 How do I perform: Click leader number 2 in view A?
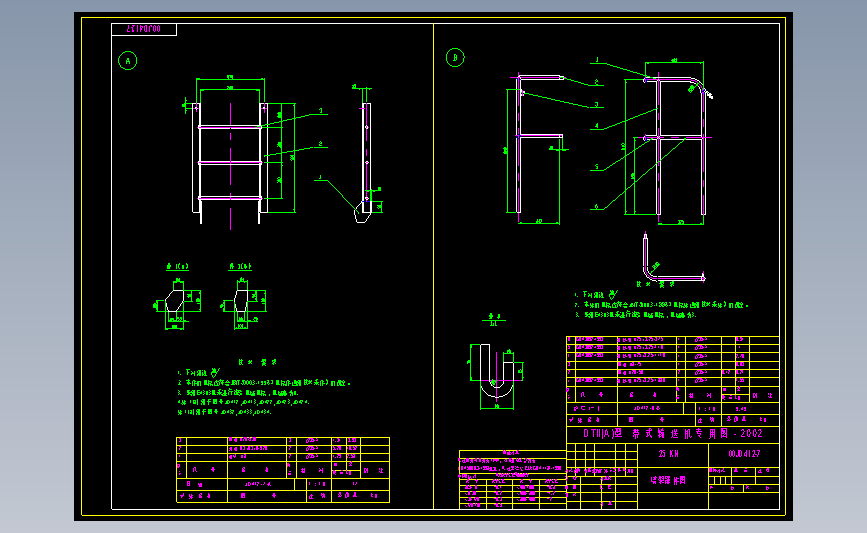320,144
